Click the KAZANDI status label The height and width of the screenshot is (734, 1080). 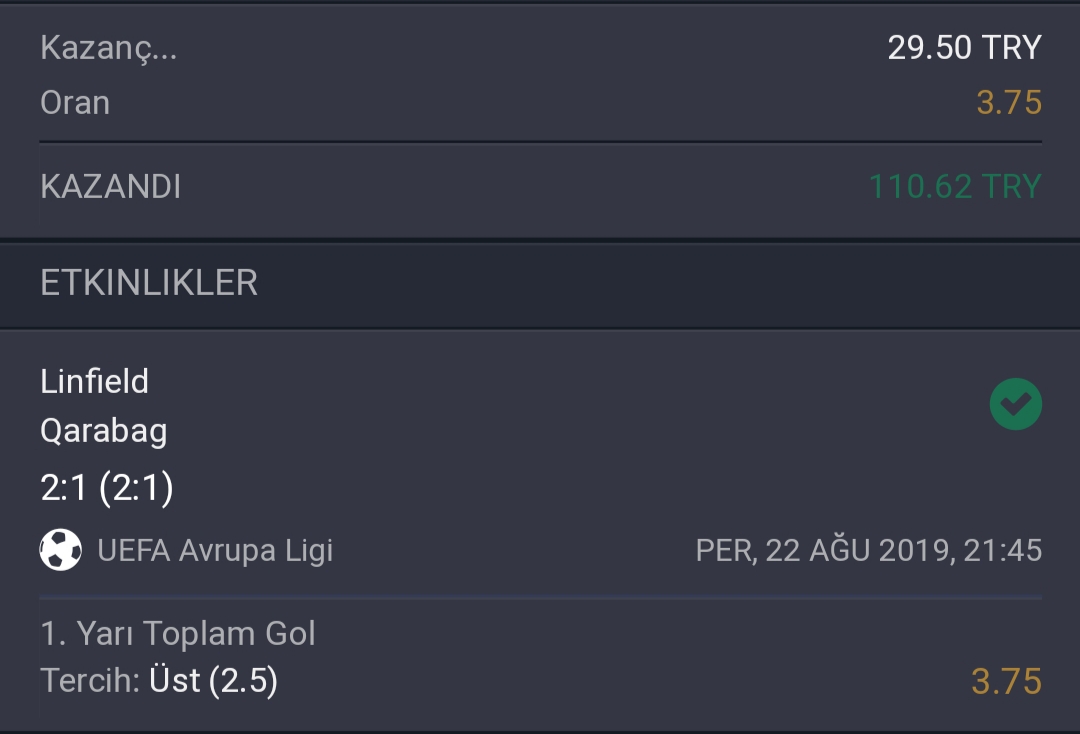coord(110,187)
